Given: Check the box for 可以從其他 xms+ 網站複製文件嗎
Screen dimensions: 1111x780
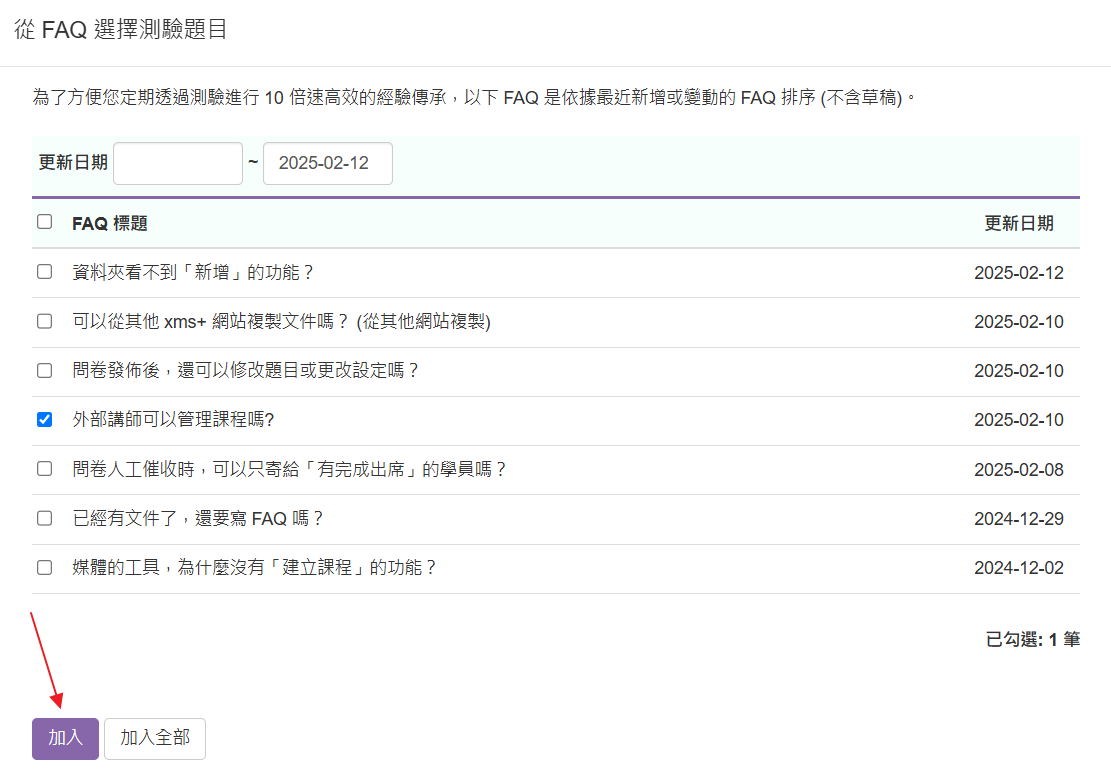Looking at the screenshot, I should coord(44,321).
